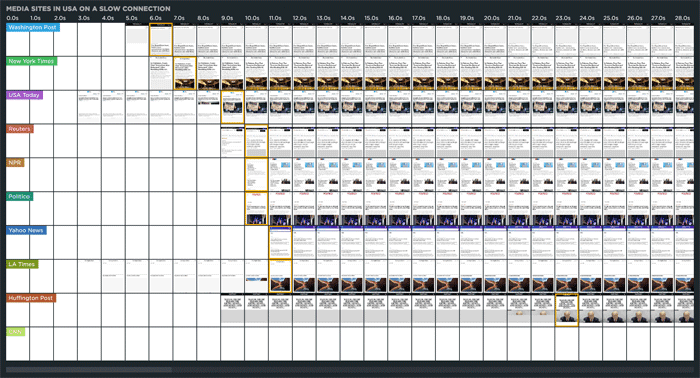Click the 15.0s timeline marker

coord(371,18)
